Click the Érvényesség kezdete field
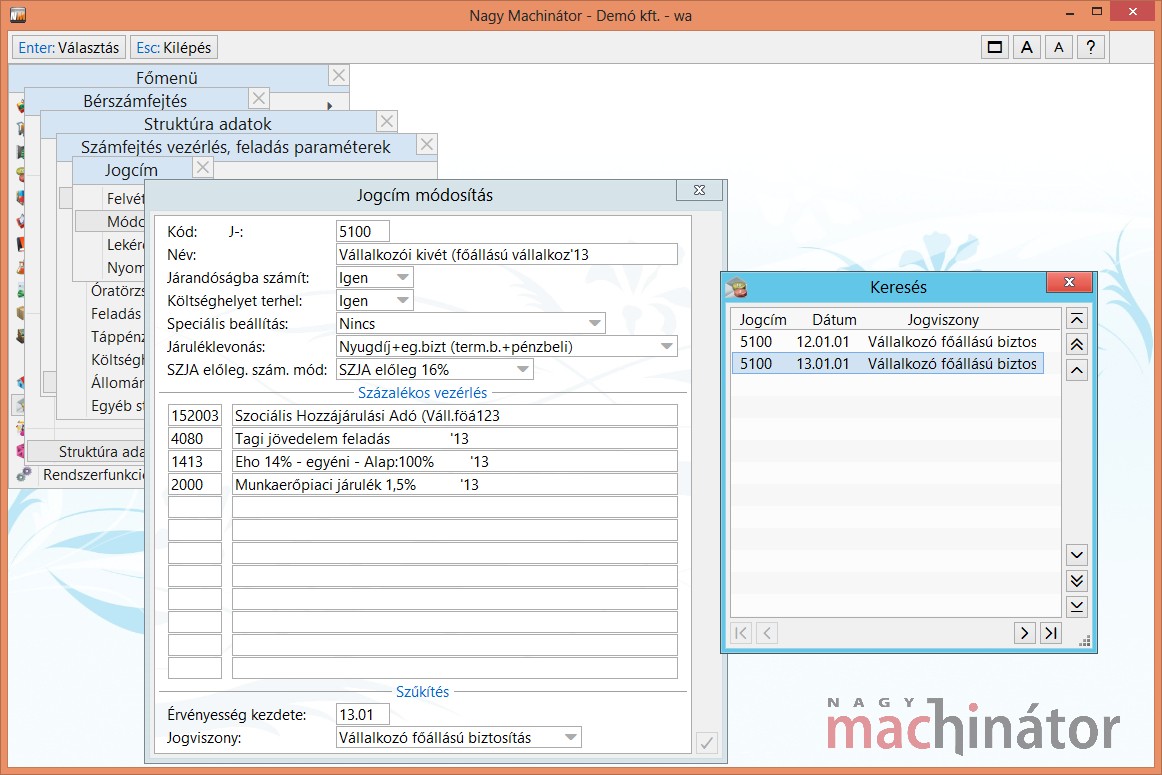1162x775 pixels. pyautogui.click(x=362, y=715)
